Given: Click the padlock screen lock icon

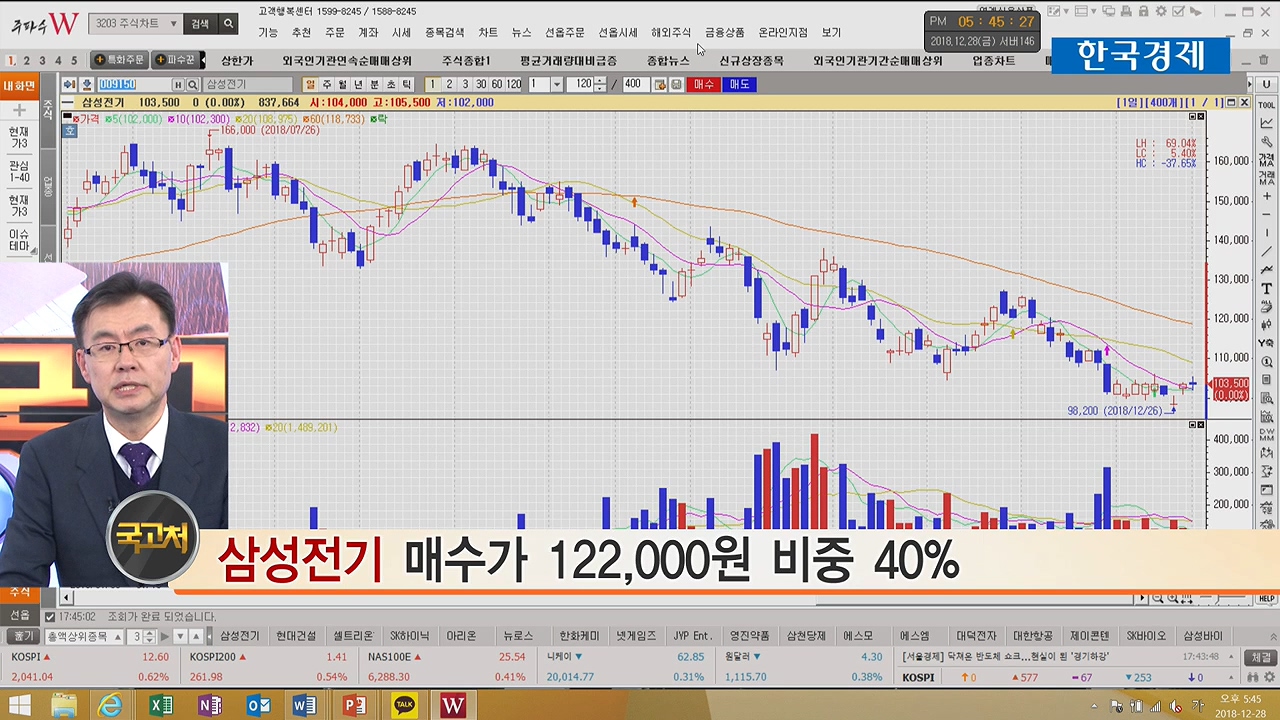Looking at the screenshot, I should (x=1143, y=12).
